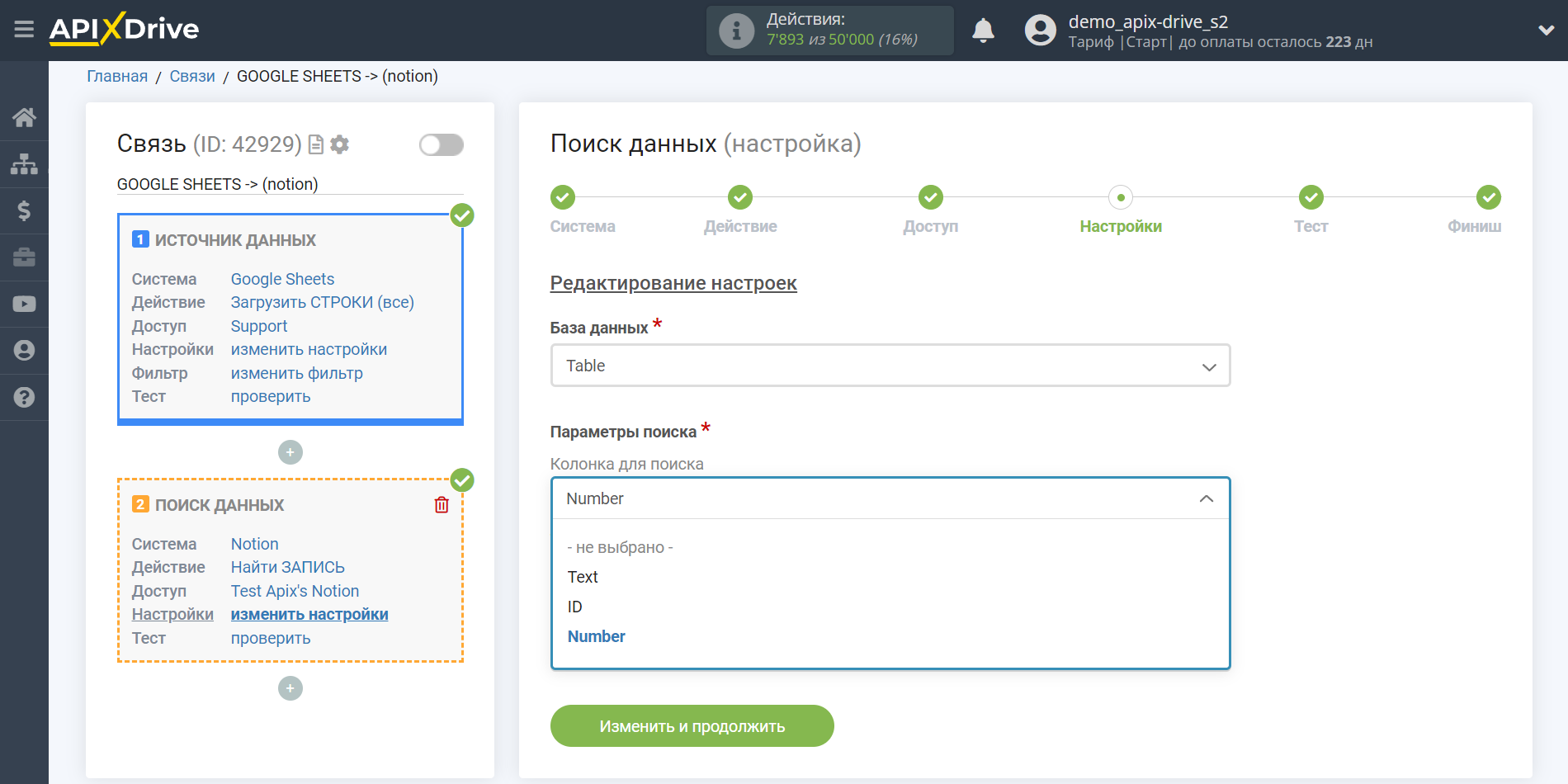
Task: Open the user profile icon in sidebar
Action: click(x=24, y=351)
